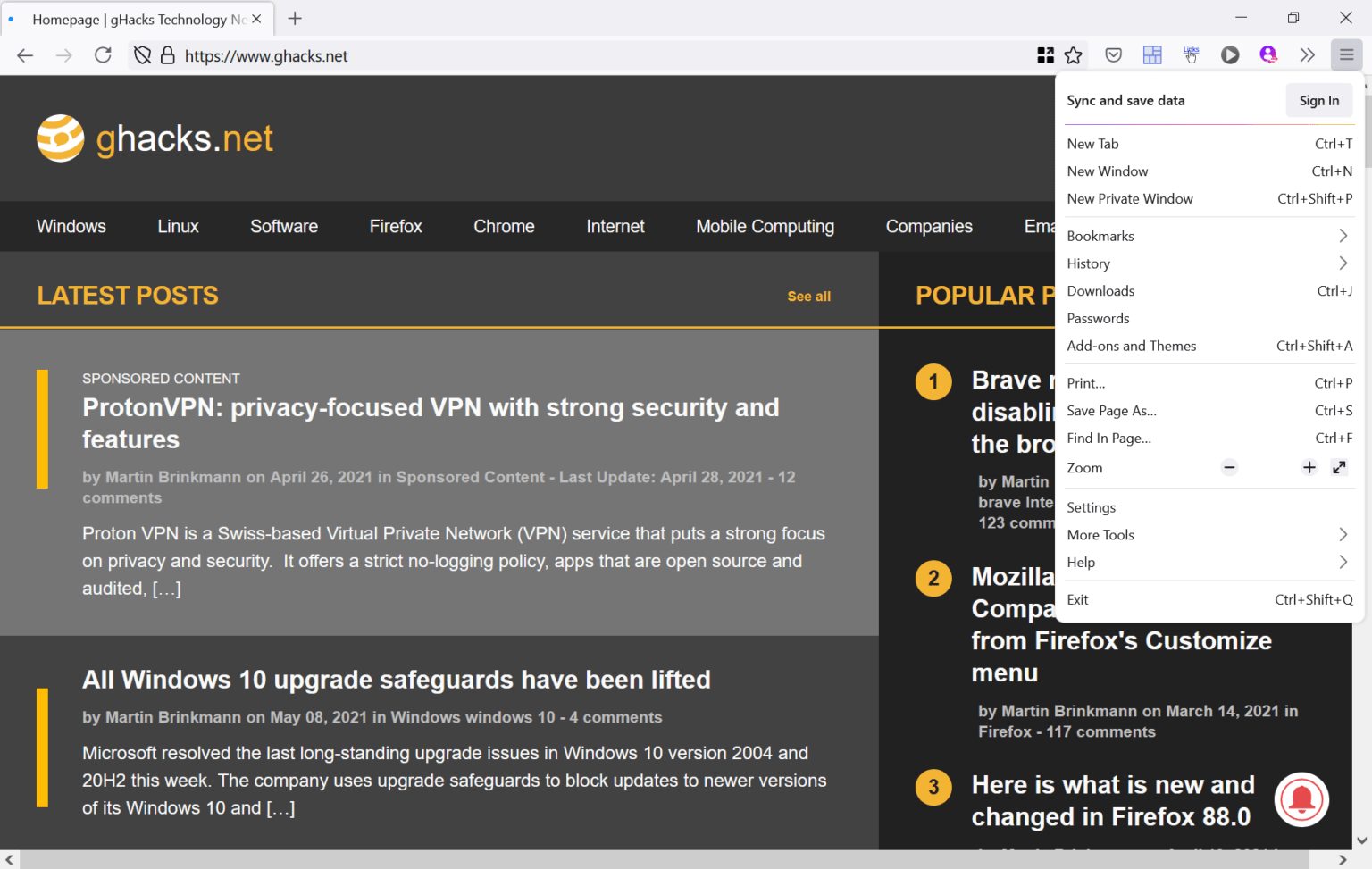The image size is (1372, 869).
Task: Reload the current page
Action: tap(102, 54)
